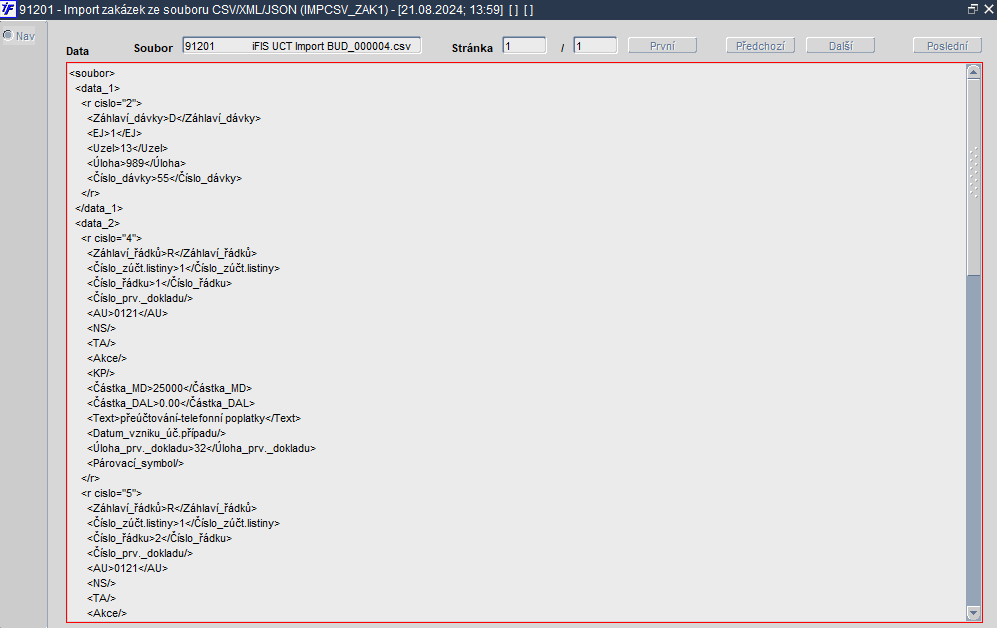This screenshot has height=628, width=997.
Task: Select the Nav radio button
Action: point(8,36)
